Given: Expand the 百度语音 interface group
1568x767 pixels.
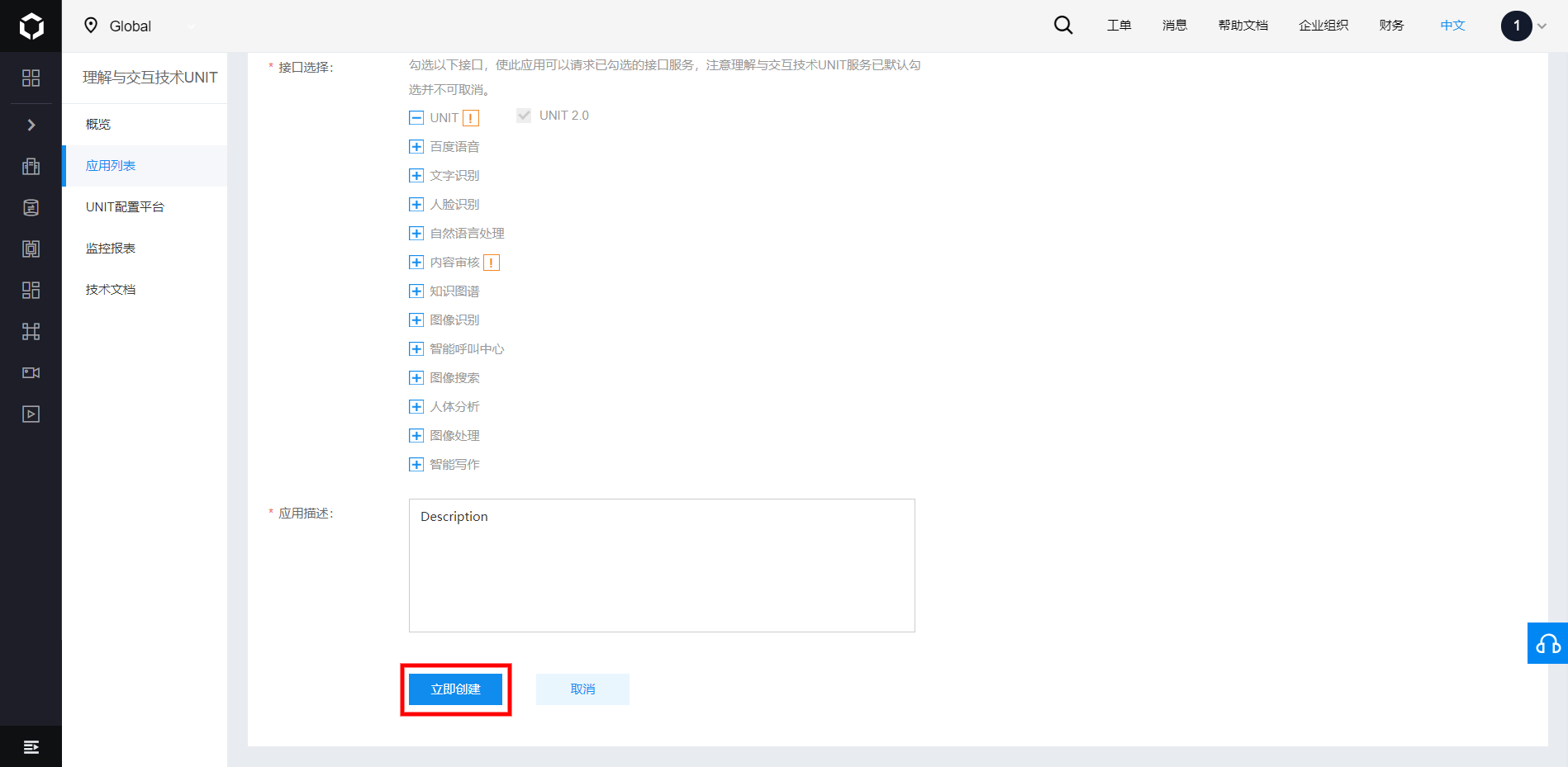Looking at the screenshot, I should 416,147.
